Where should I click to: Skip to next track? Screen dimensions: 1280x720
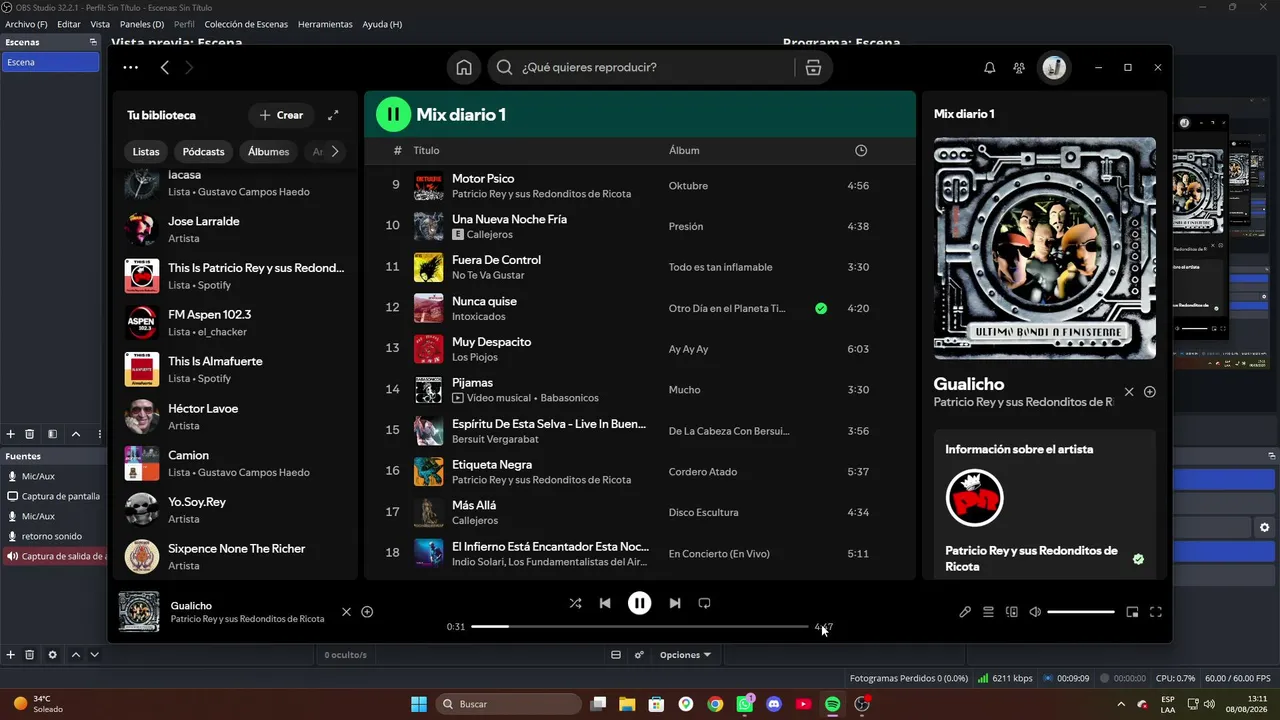675,603
